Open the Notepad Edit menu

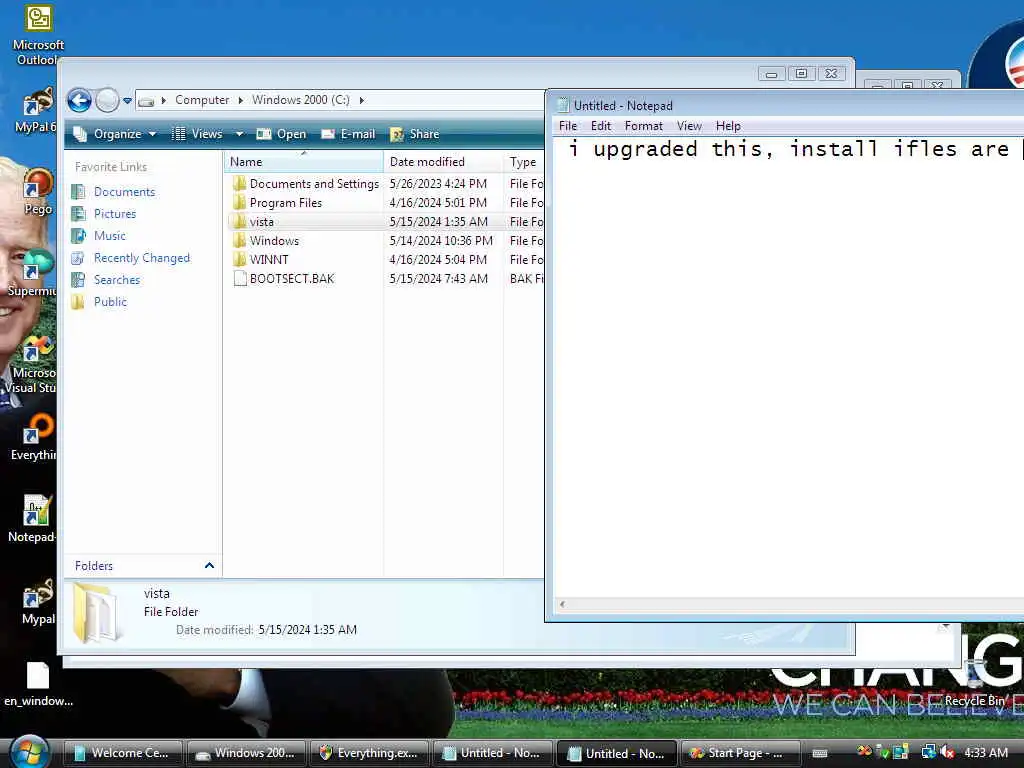click(x=600, y=126)
